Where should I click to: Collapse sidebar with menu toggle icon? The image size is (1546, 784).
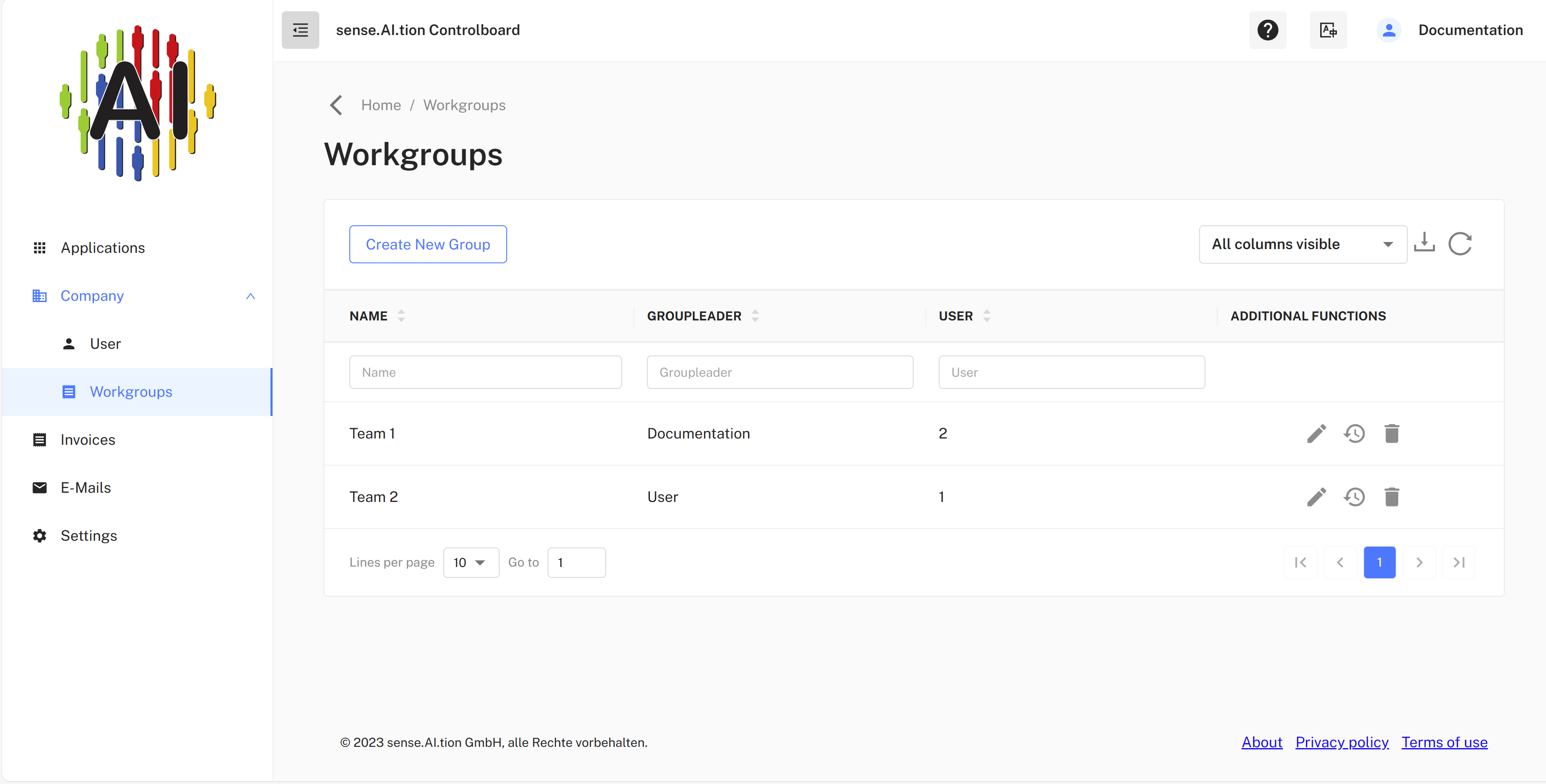point(300,30)
